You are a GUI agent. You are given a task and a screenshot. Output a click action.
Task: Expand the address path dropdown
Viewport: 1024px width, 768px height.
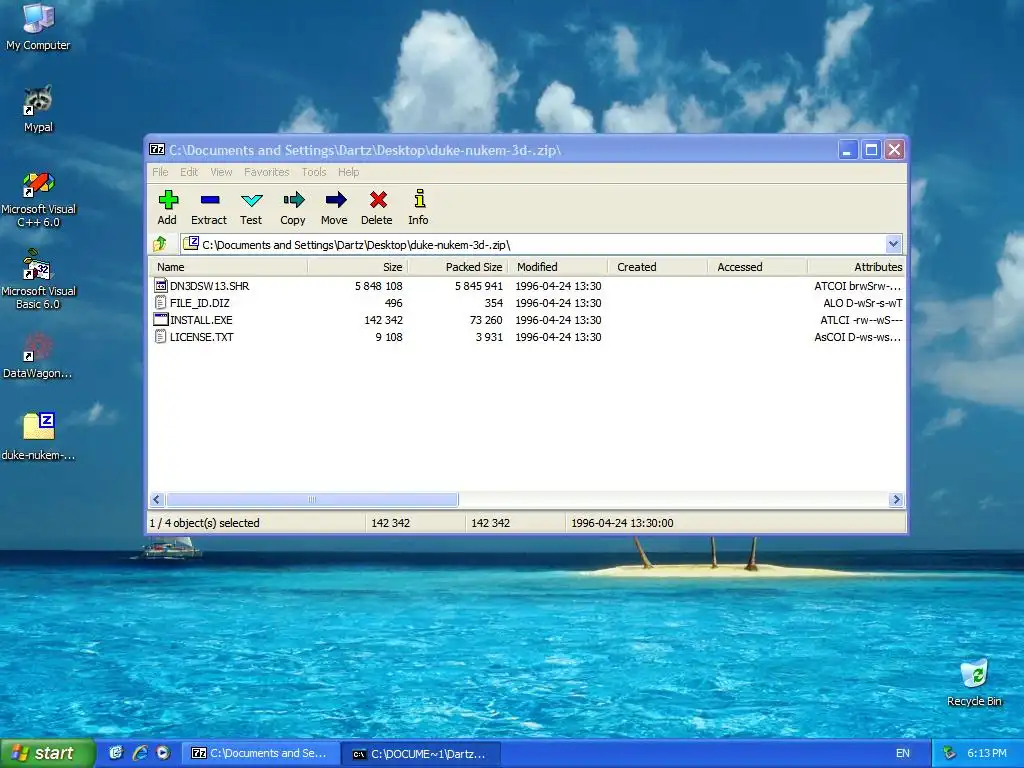pos(893,244)
